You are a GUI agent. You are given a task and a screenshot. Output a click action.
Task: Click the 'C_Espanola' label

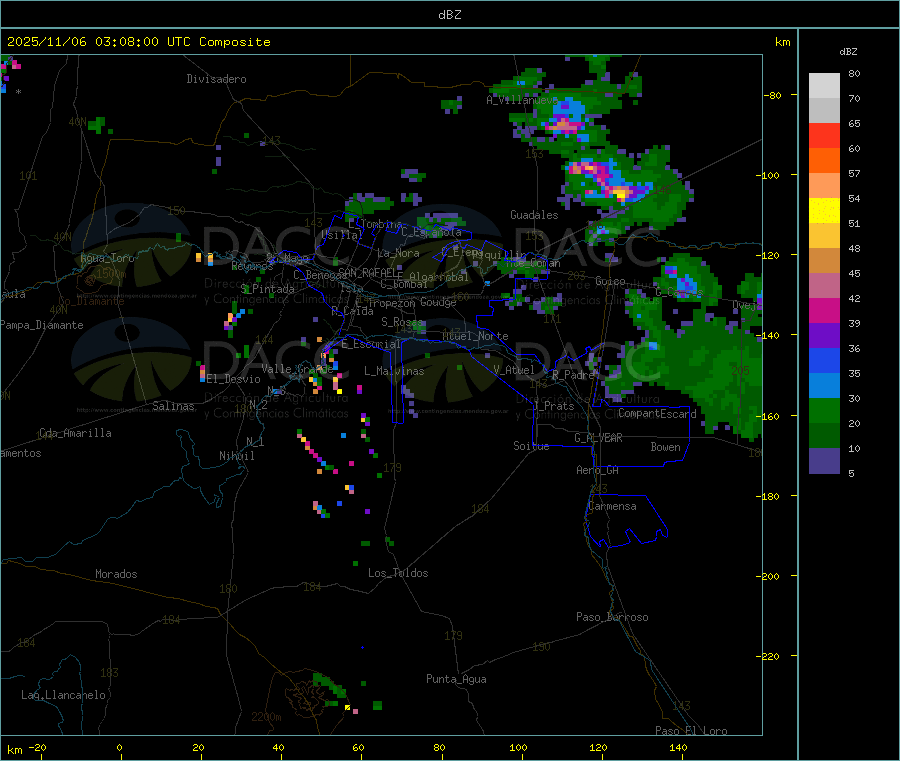pos(431,232)
